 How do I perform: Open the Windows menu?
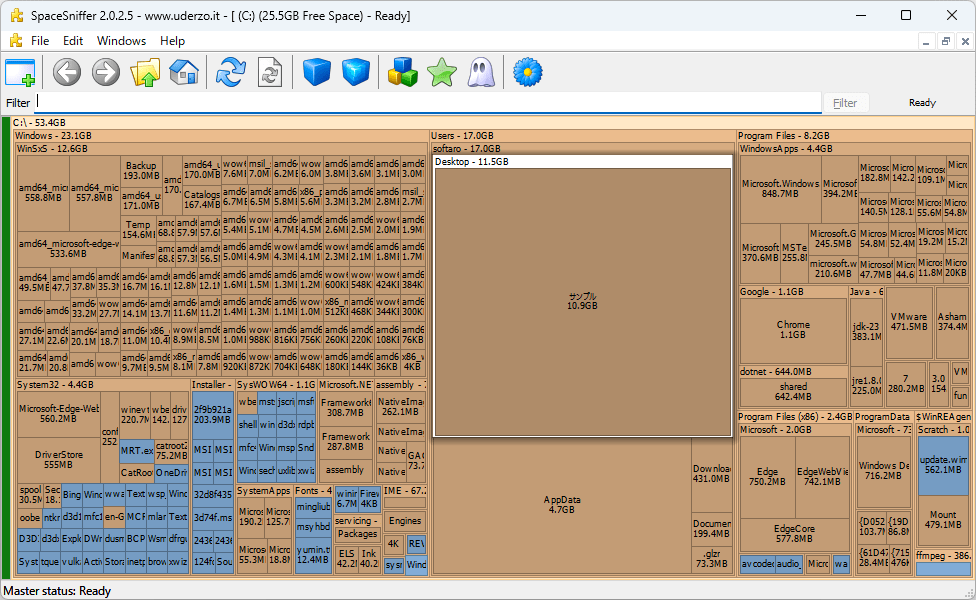point(121,41)
